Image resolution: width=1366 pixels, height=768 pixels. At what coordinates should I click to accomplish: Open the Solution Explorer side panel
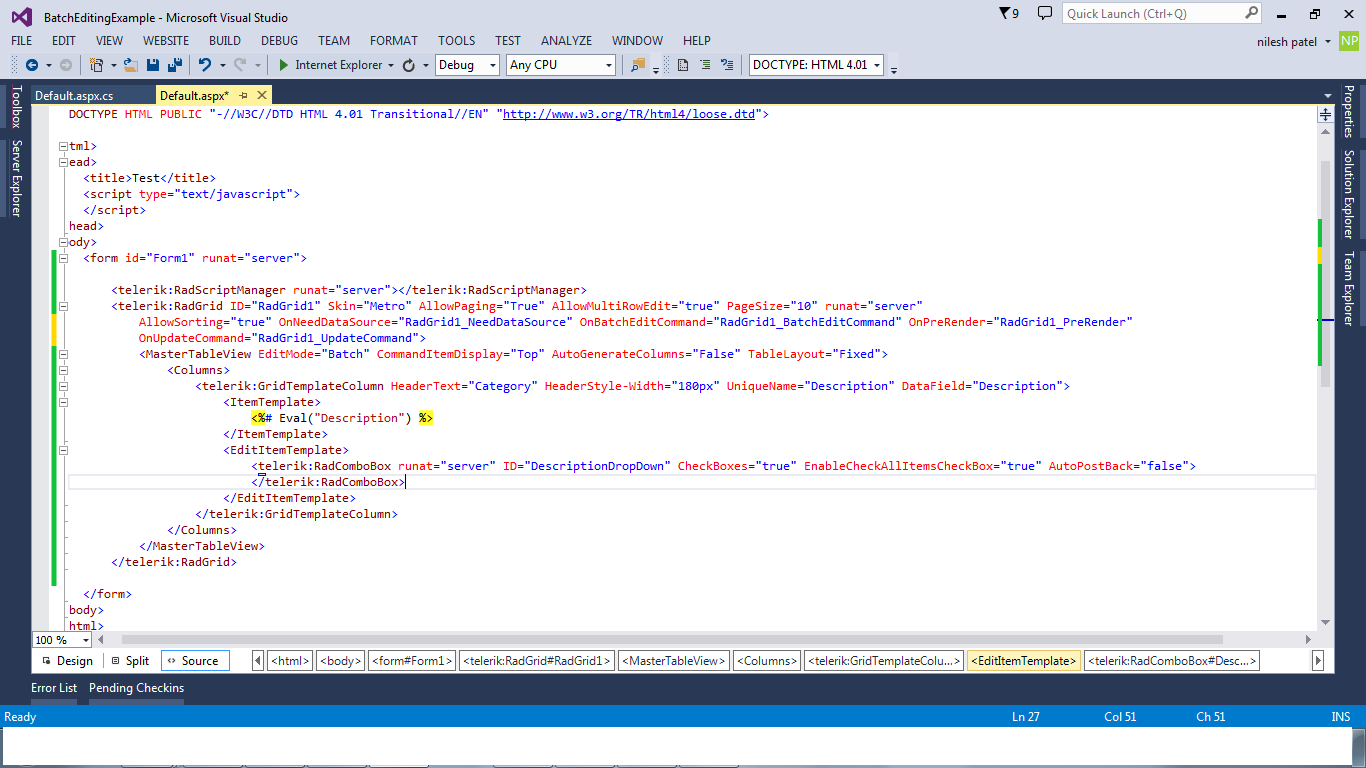pos(1349,194)
